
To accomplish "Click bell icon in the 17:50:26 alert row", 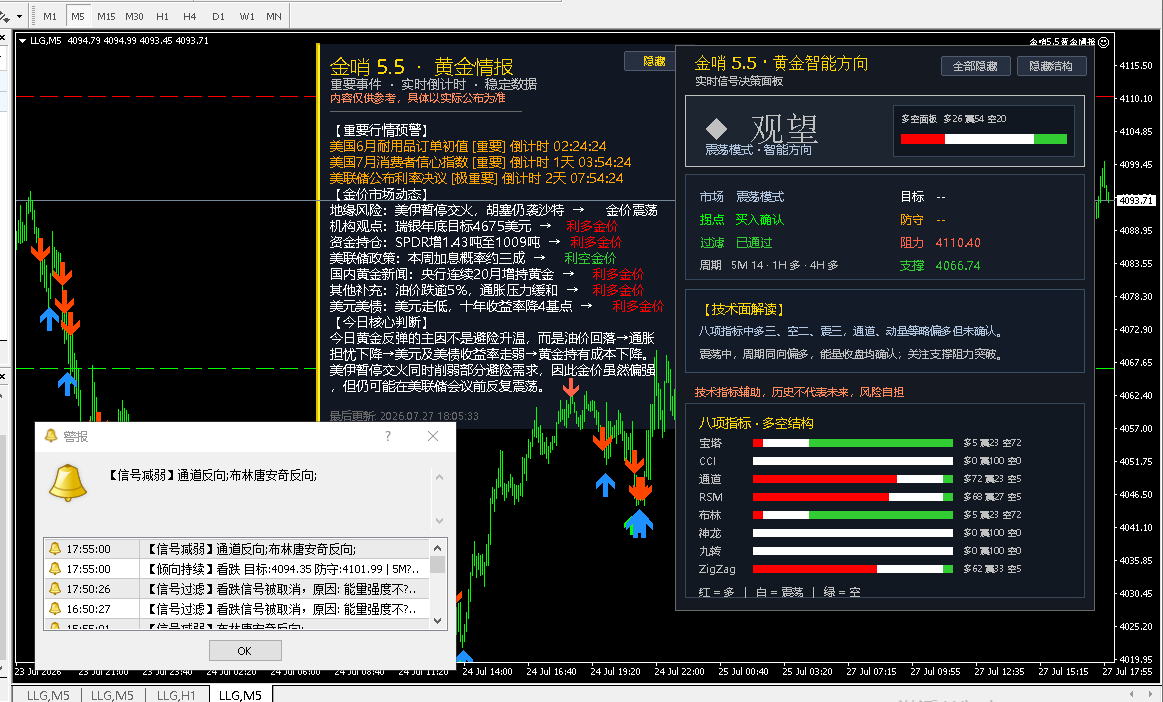I will (x=55, y=588).
